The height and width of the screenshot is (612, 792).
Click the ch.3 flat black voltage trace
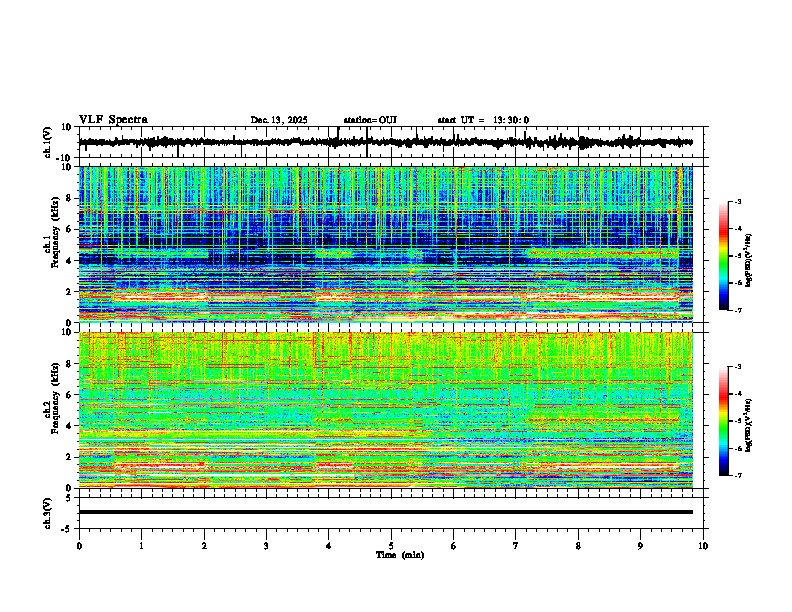pos(386,512)
